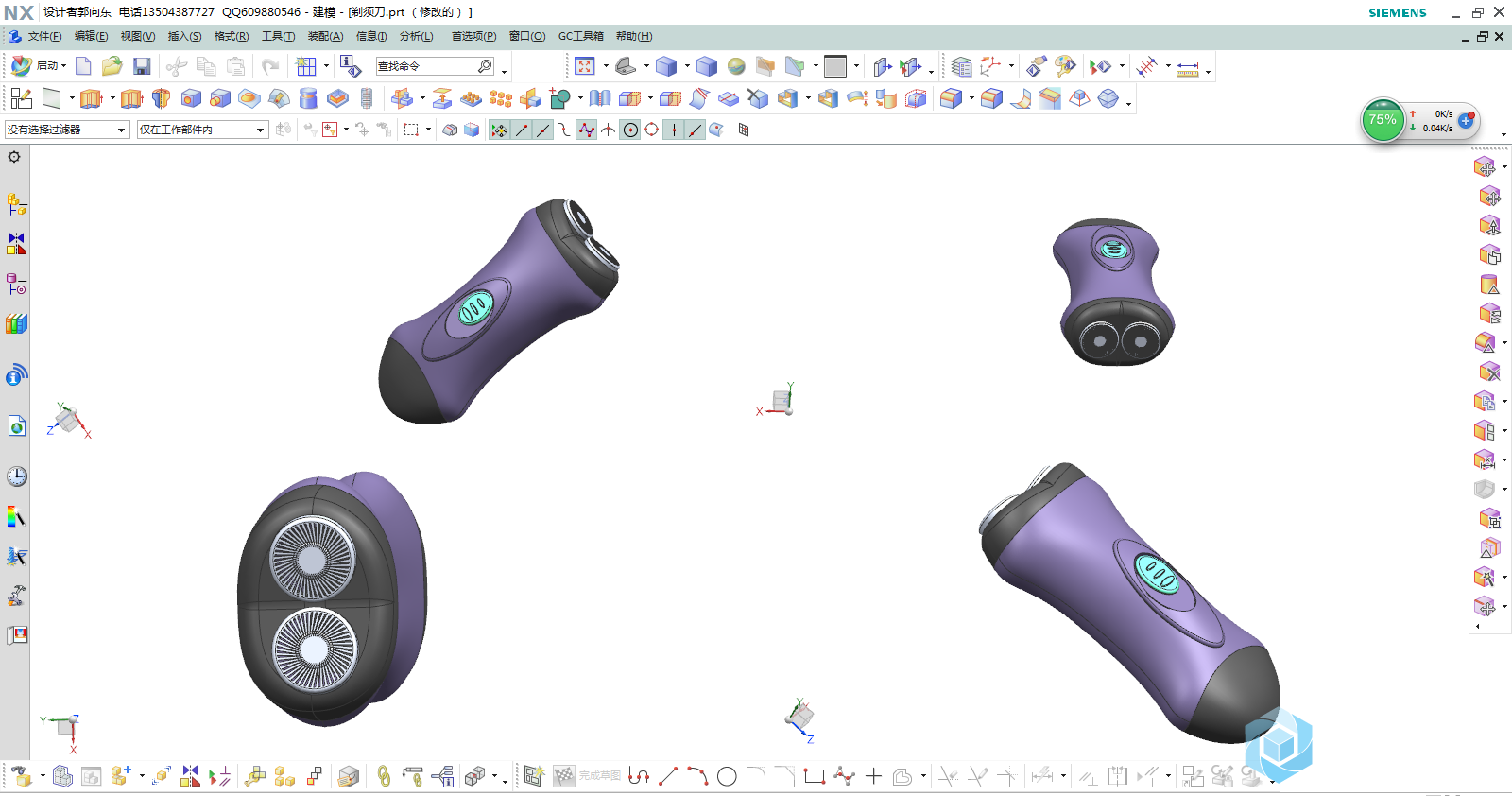The width and height of the screenshot is (1512, 796).
Task: Open the Edit Object Display palette icon
Action: coord(1065,66)
